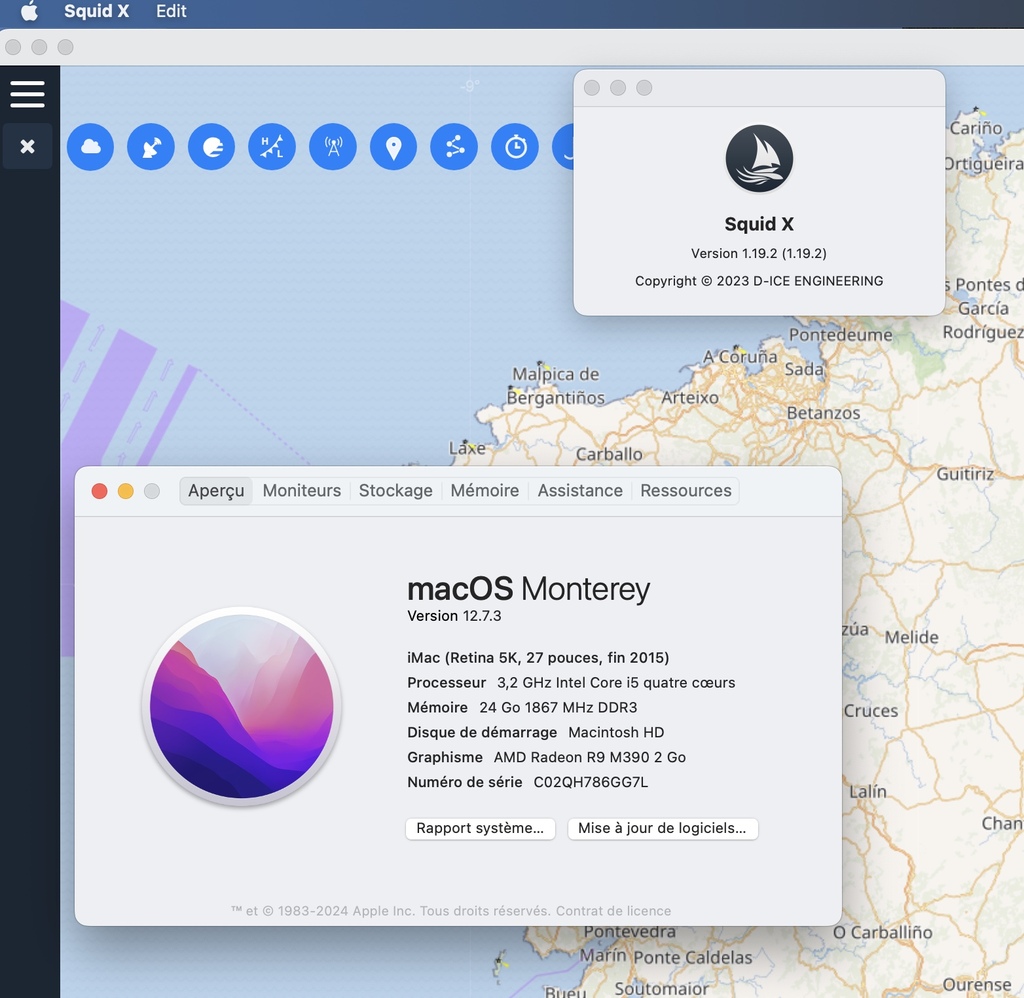Select the Aperçu tab
This screenshot has width=1024, height=998.
click(216, 491)
